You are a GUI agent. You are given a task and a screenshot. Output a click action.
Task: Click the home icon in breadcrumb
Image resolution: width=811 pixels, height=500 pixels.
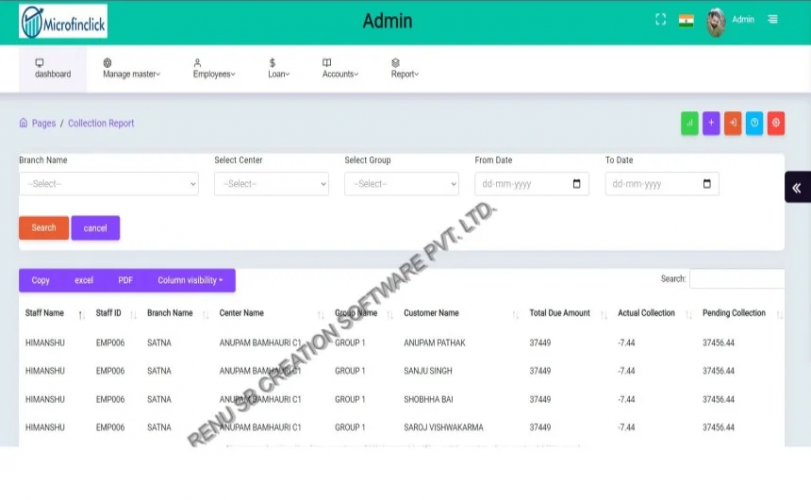23,123
